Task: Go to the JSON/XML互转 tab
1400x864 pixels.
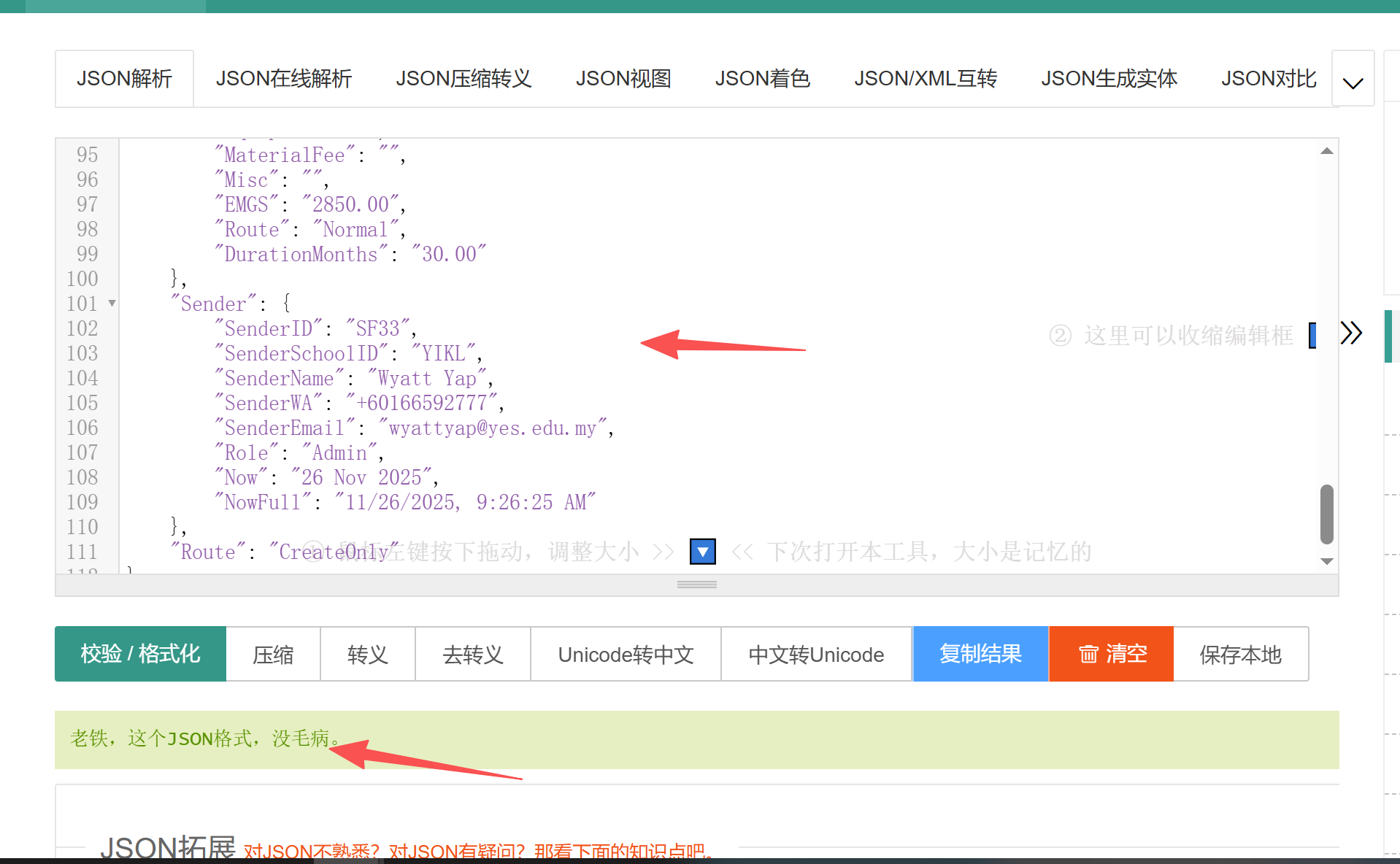Action: (x=925, y=79)
